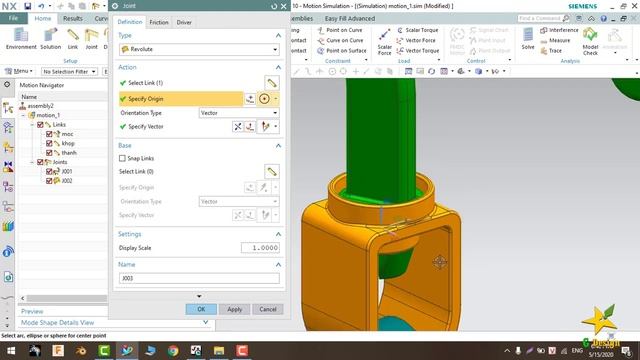Open the Measure analysis tool
This screenshot has height=360, width=640.
pyautogui.click(x=555, y=40)
